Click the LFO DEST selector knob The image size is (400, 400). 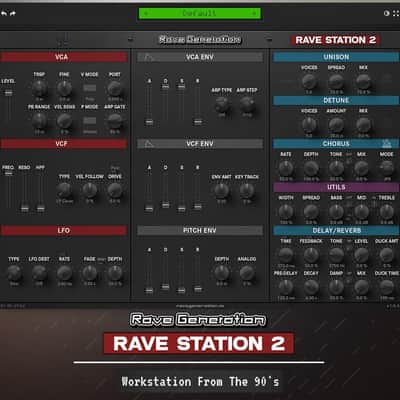(x=39, y=273)
